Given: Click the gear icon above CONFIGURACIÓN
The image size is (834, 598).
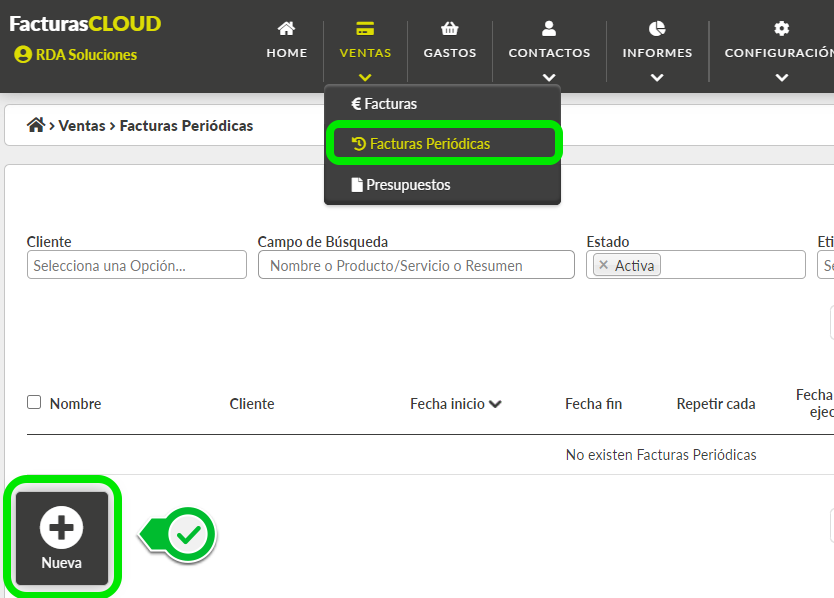Looking at the screenshot, I should (780, 28).
